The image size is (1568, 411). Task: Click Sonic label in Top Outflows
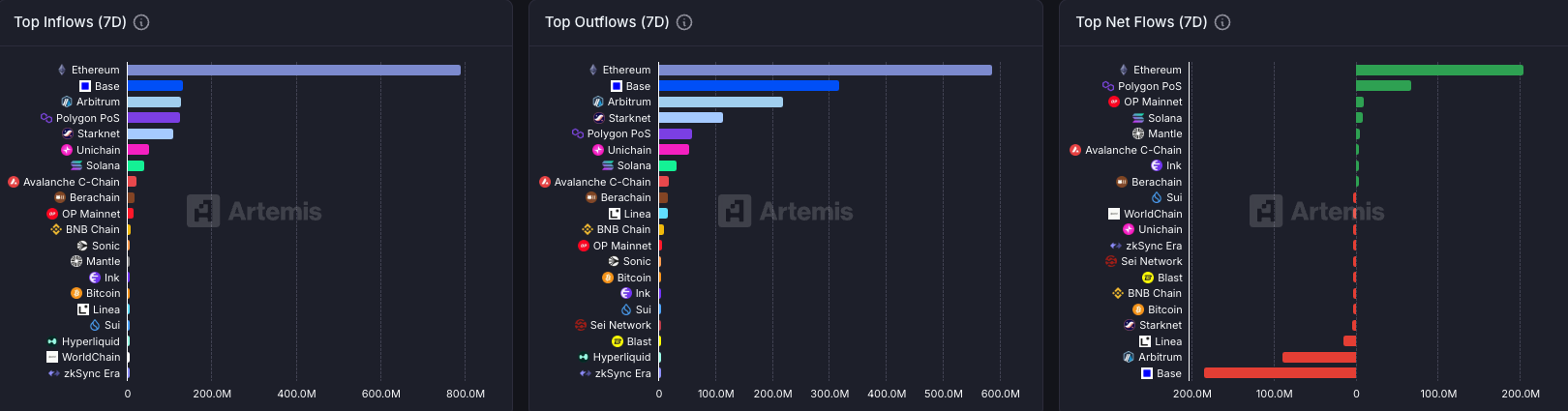point(637,261)
